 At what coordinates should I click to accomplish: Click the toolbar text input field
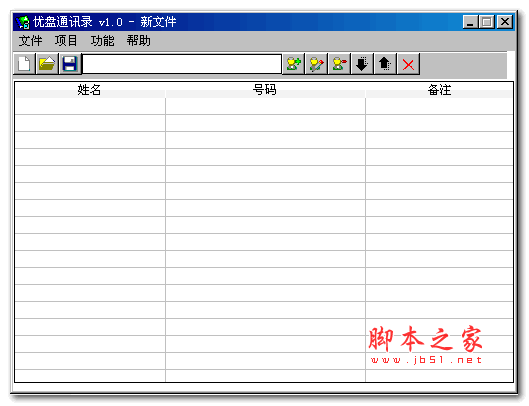[x=182, y=64]
